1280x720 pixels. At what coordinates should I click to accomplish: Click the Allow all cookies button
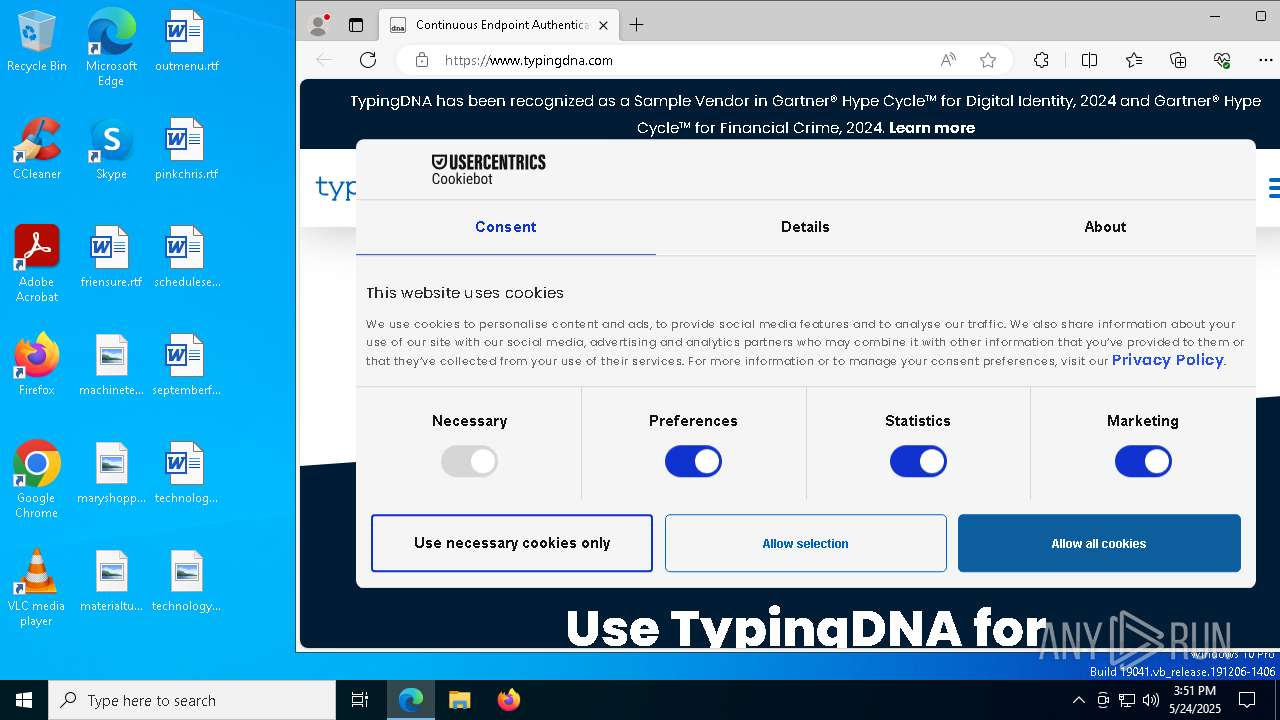pyautogui.click(x=1099, y=543)
